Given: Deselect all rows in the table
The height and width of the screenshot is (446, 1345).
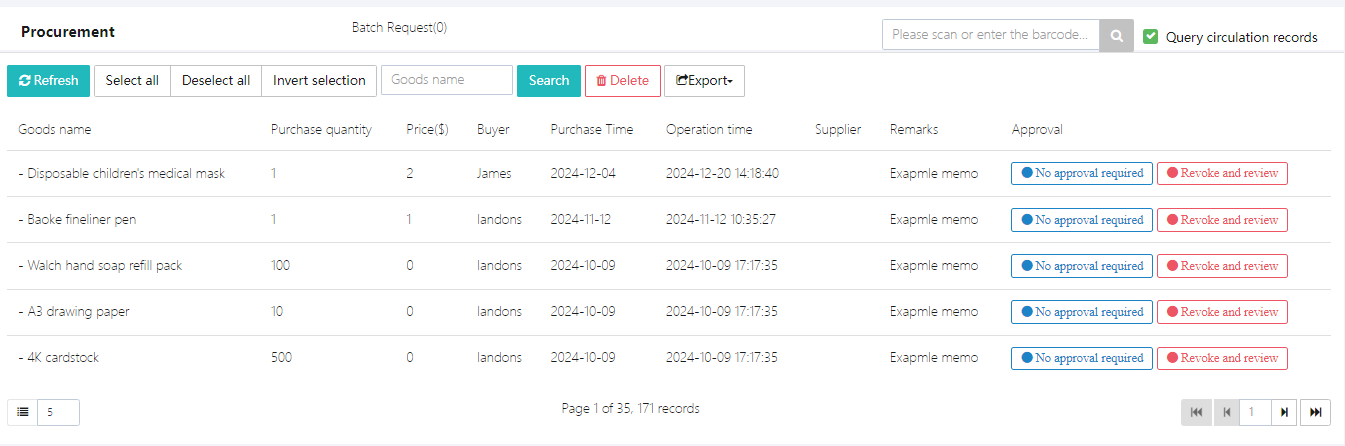Looking at the screenshot, I should pos(216,81).
